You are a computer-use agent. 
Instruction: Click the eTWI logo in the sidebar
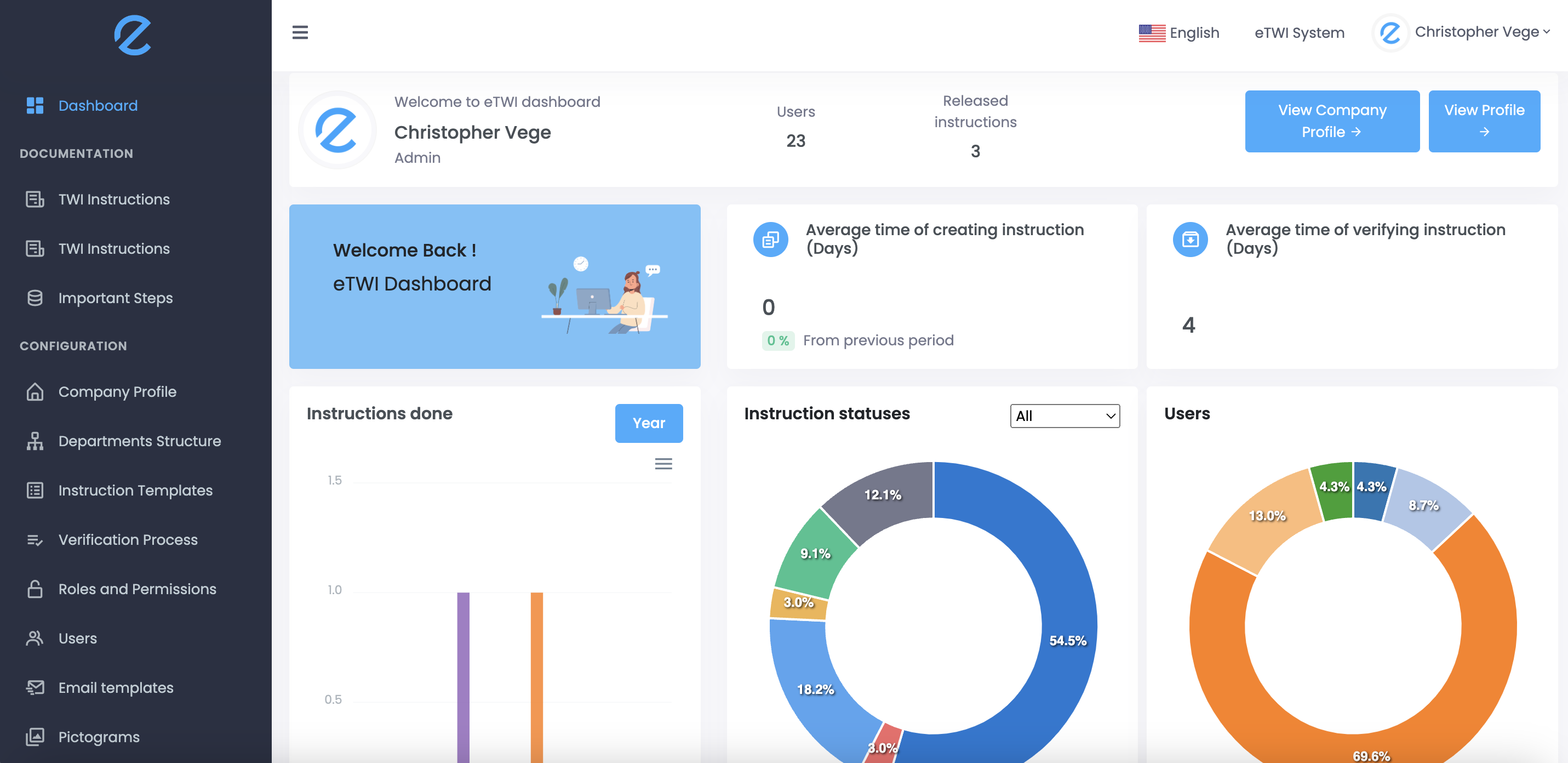coord(131,35)
